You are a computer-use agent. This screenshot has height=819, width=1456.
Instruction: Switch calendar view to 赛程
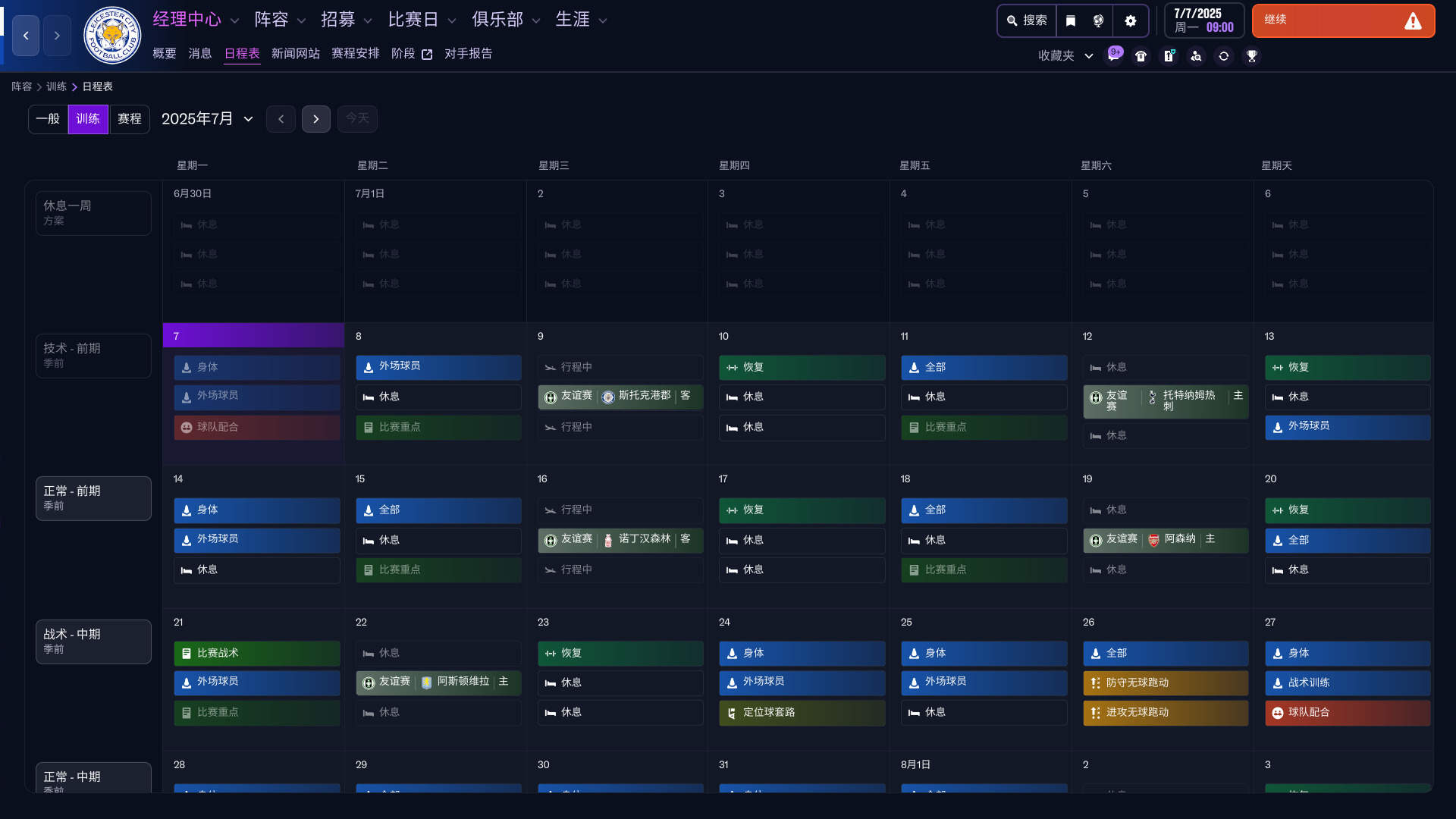[x=129, y=119]
